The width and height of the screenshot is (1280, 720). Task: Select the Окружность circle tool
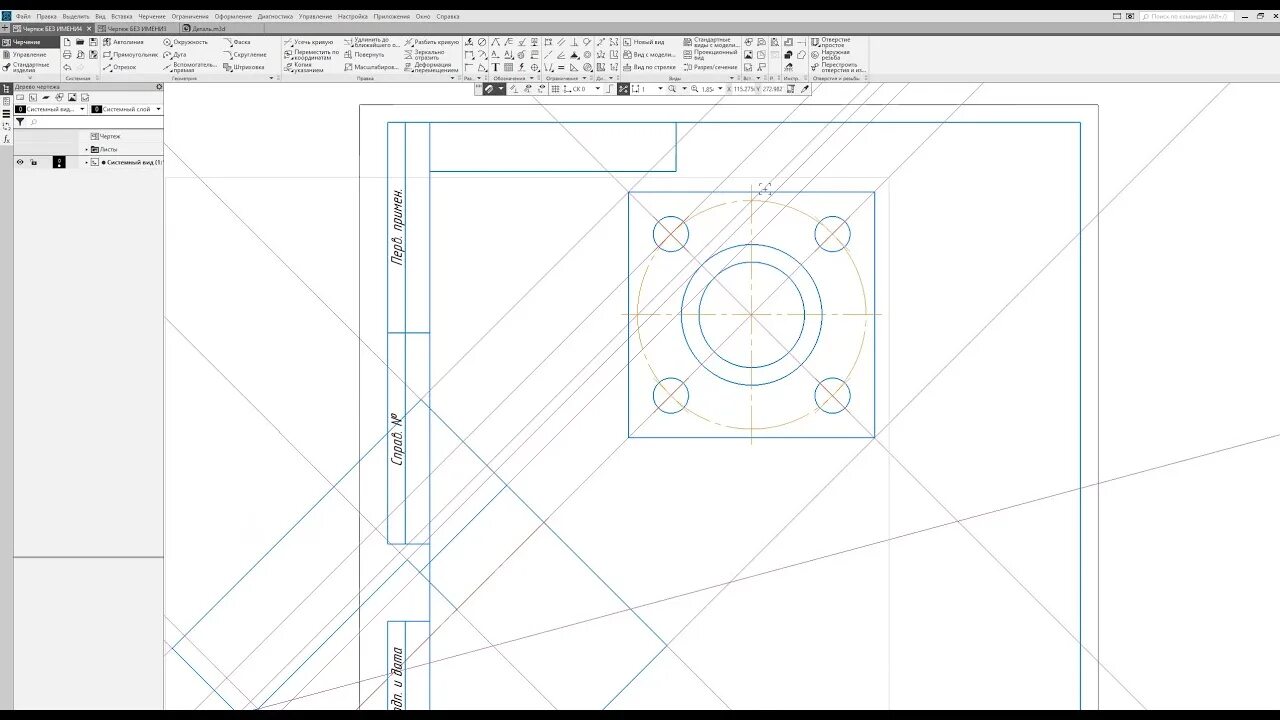(185, 42)
